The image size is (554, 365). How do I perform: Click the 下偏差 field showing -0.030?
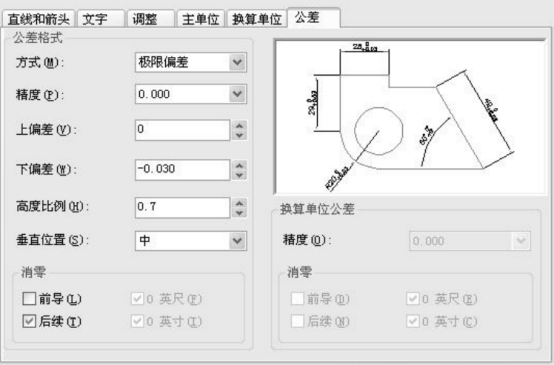coord(182,170)
